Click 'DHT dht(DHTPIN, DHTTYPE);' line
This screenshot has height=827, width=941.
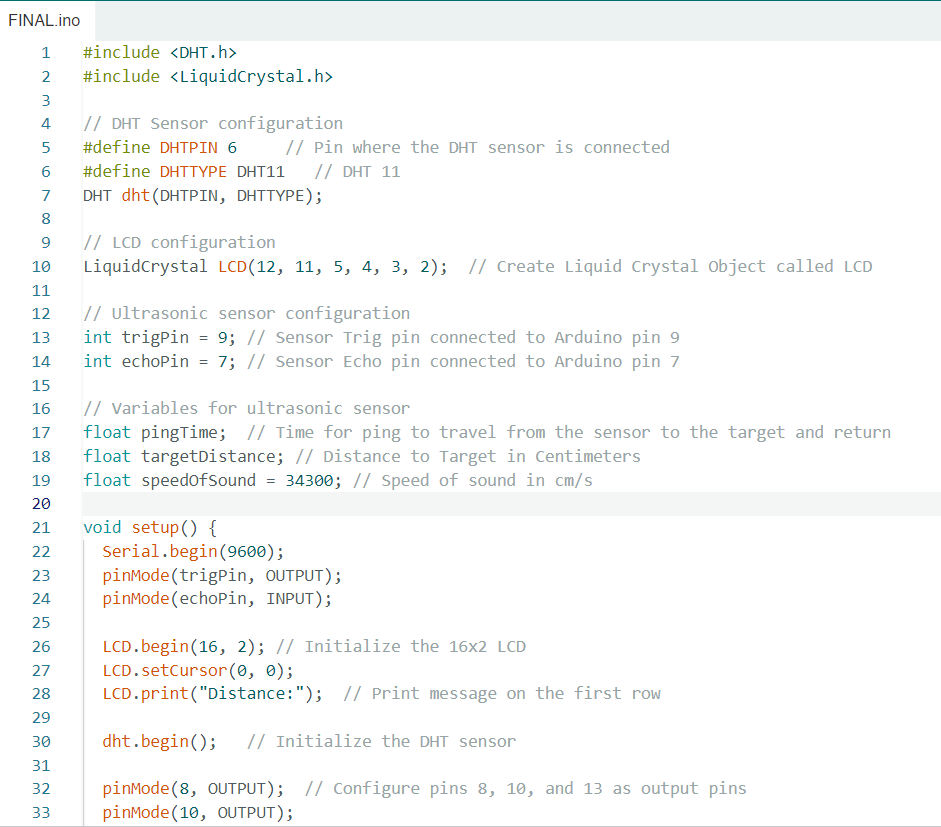[203, 196]
